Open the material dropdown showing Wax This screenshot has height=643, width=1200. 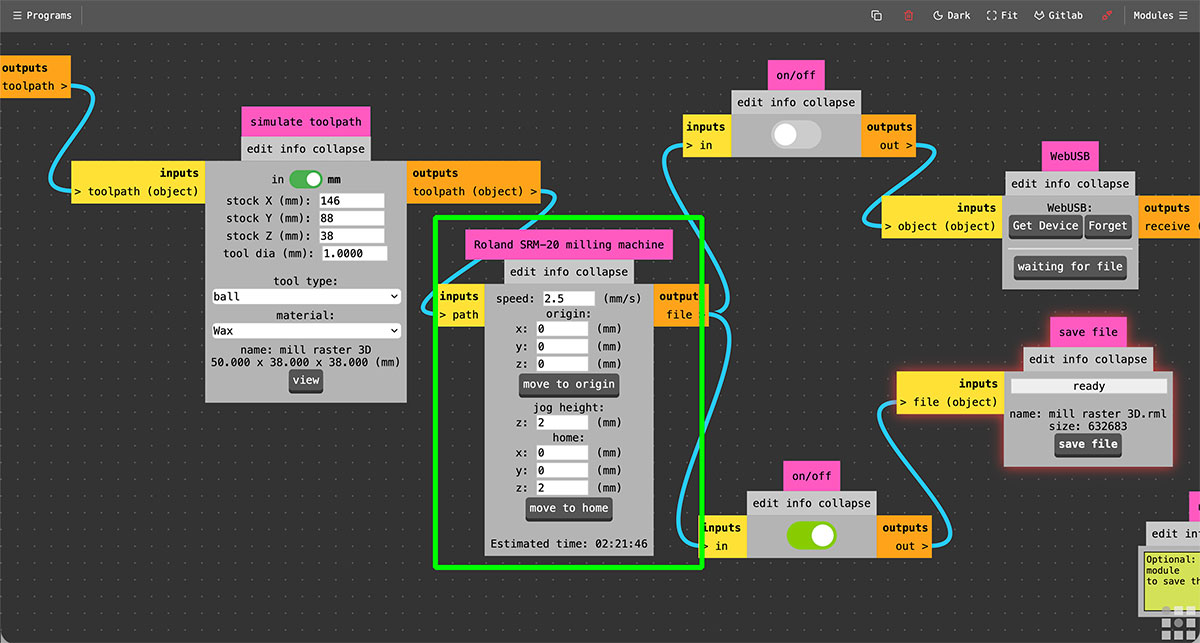tap(306, 330)
